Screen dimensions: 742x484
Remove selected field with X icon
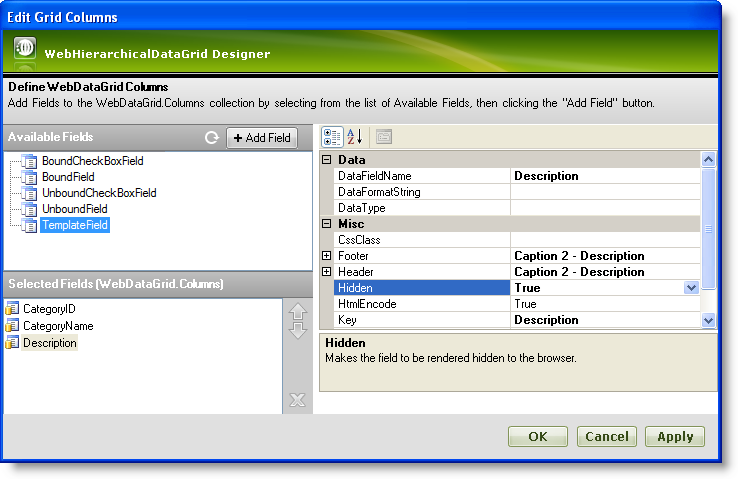[297, 400]
